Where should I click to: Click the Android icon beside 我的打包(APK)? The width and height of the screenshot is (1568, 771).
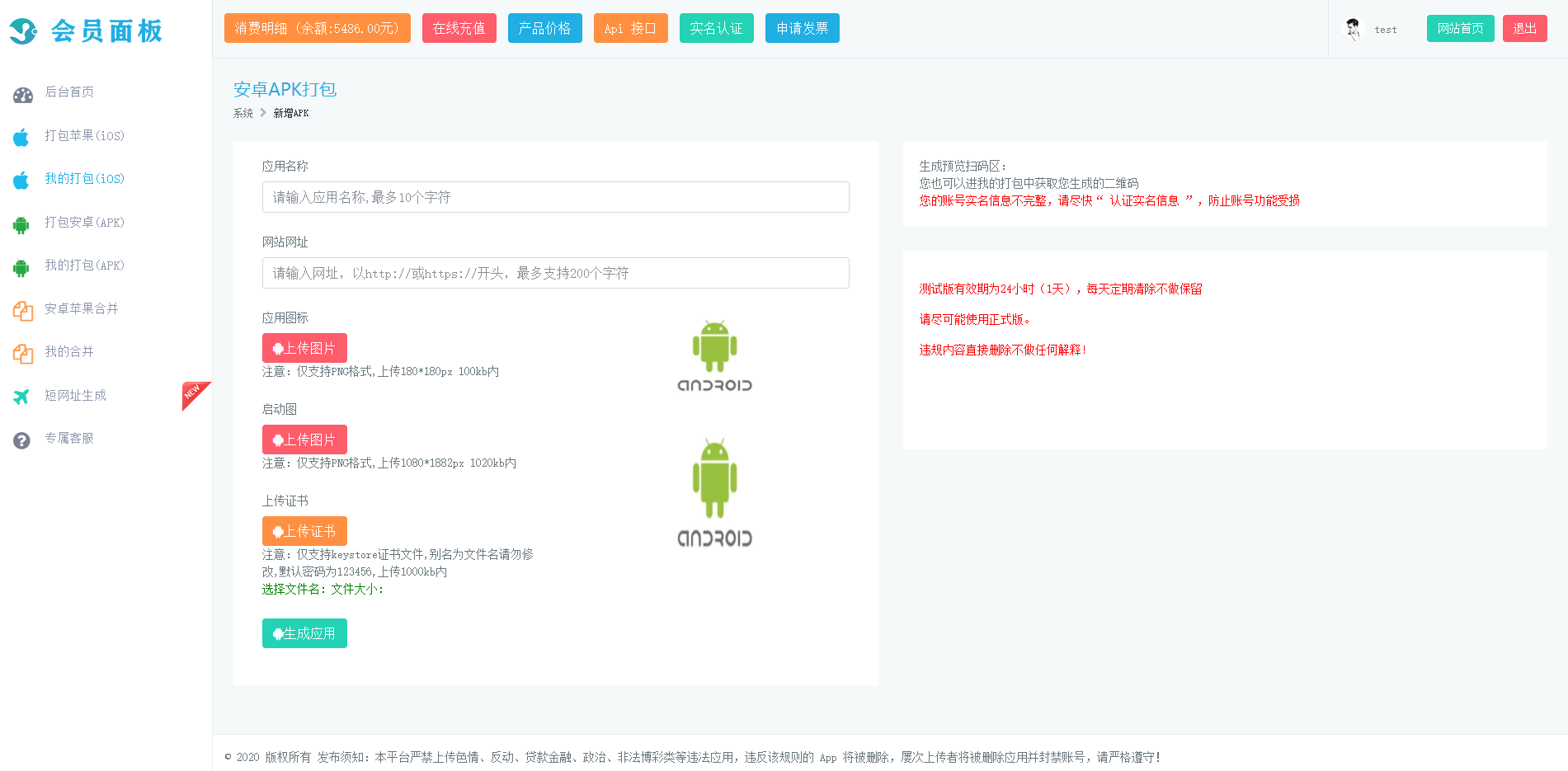pyautogui.click(x=21, y=267)
